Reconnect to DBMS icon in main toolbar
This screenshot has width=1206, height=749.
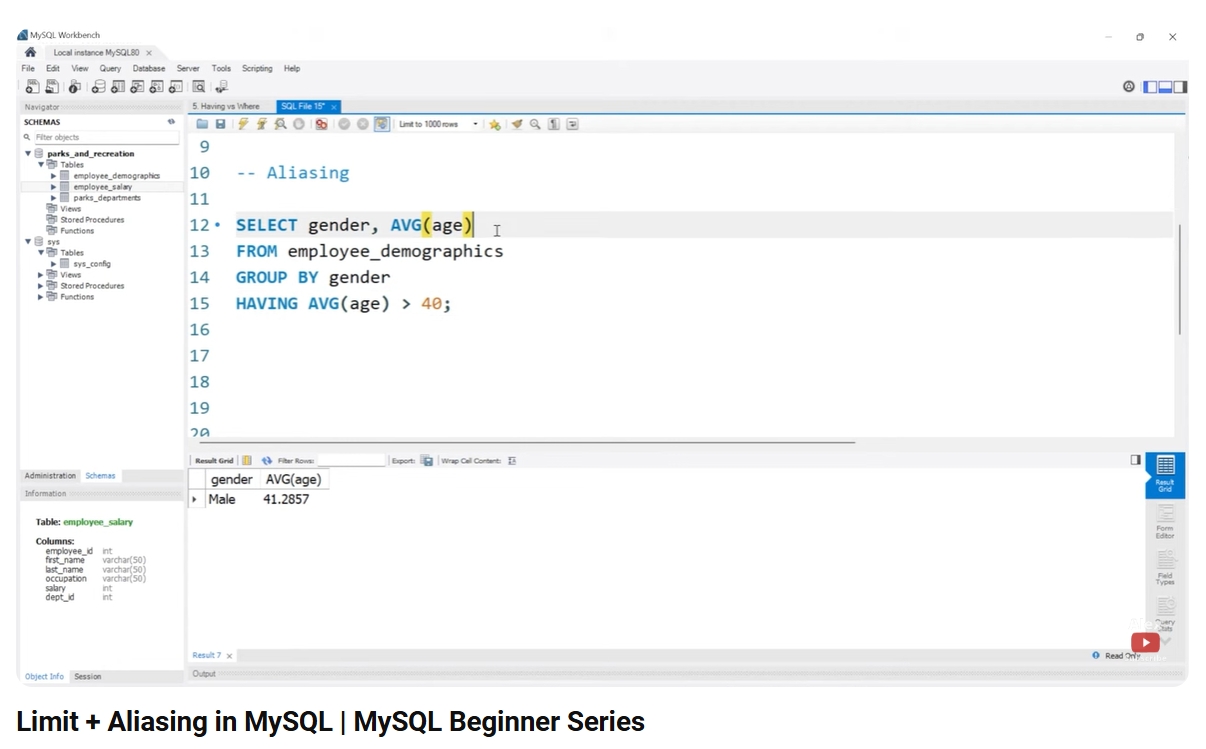(x=222, y=87)
